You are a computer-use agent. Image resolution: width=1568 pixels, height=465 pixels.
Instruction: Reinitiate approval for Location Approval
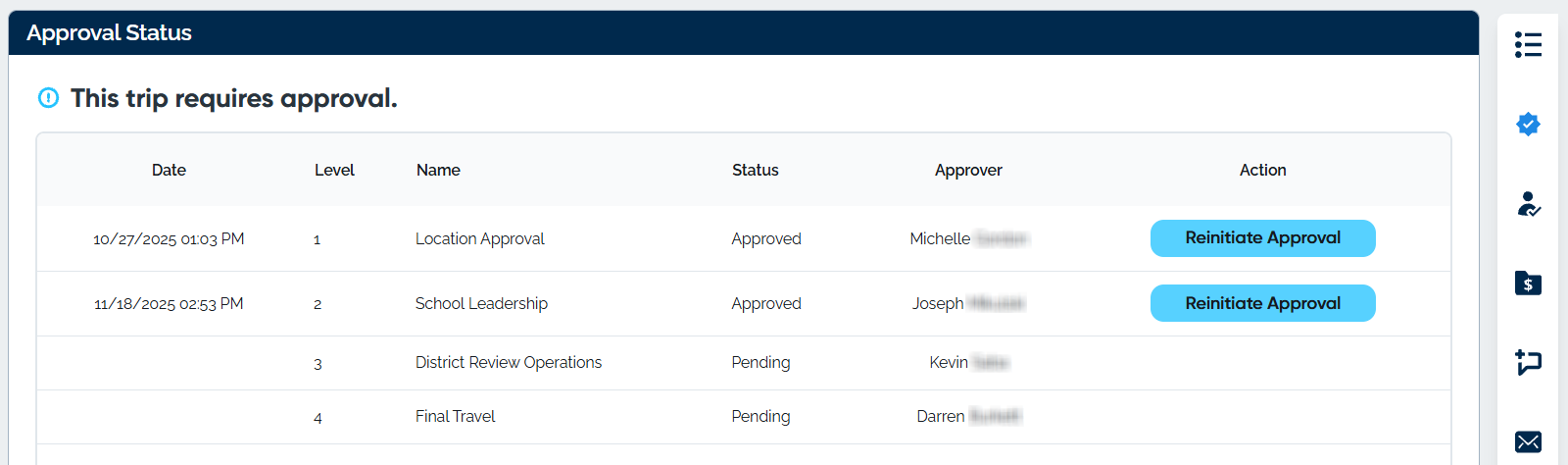tap(1262, 238)
